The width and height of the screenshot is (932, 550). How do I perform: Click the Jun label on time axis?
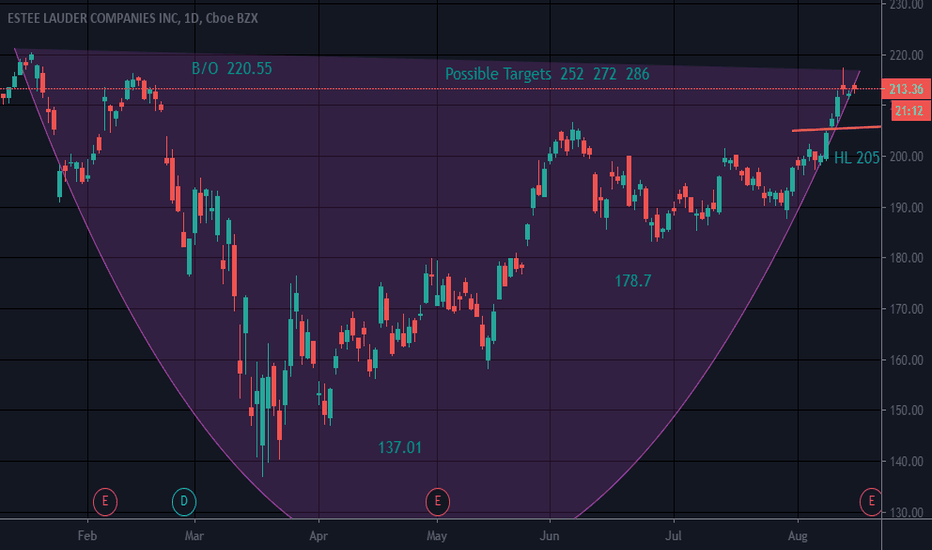click(549, 536)
